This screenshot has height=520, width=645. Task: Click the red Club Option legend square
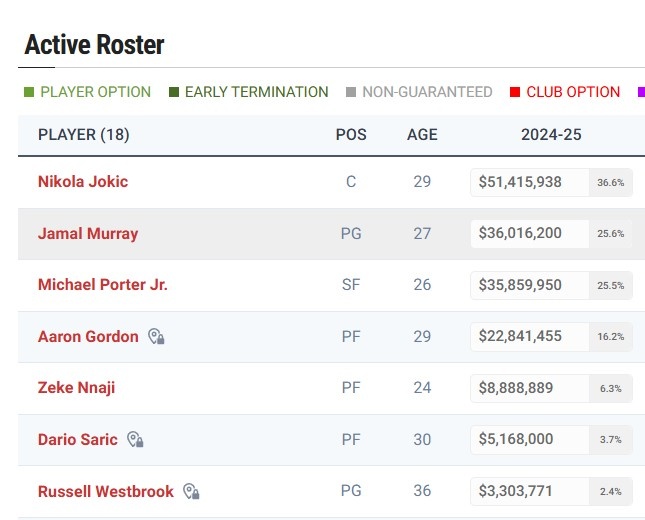click(x=515, y=92)
